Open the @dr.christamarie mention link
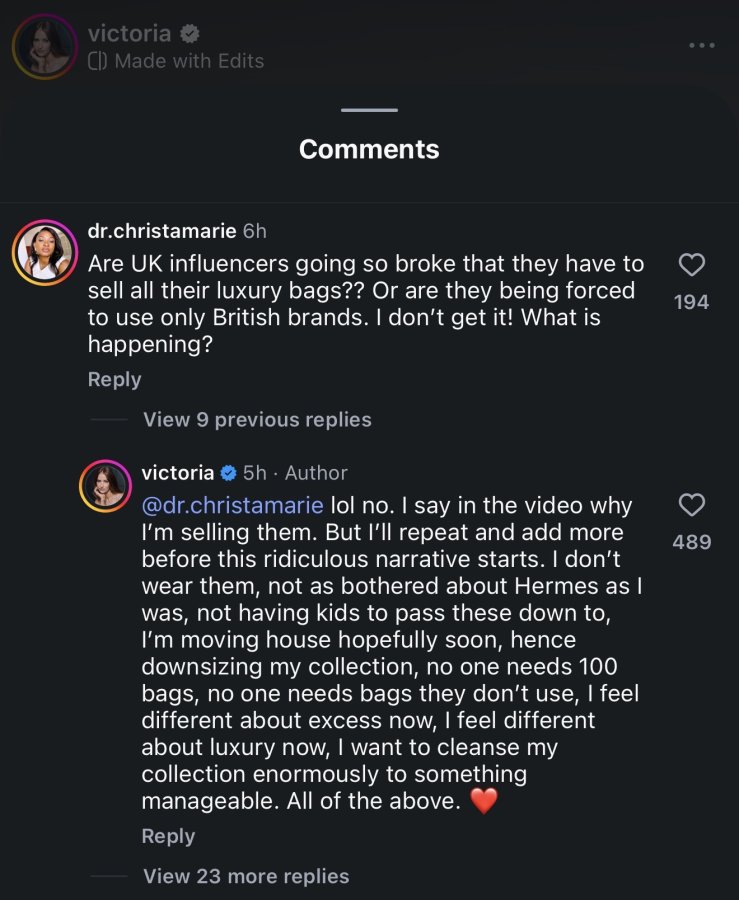This screenshot has width=739, height=900. point(232,505)
